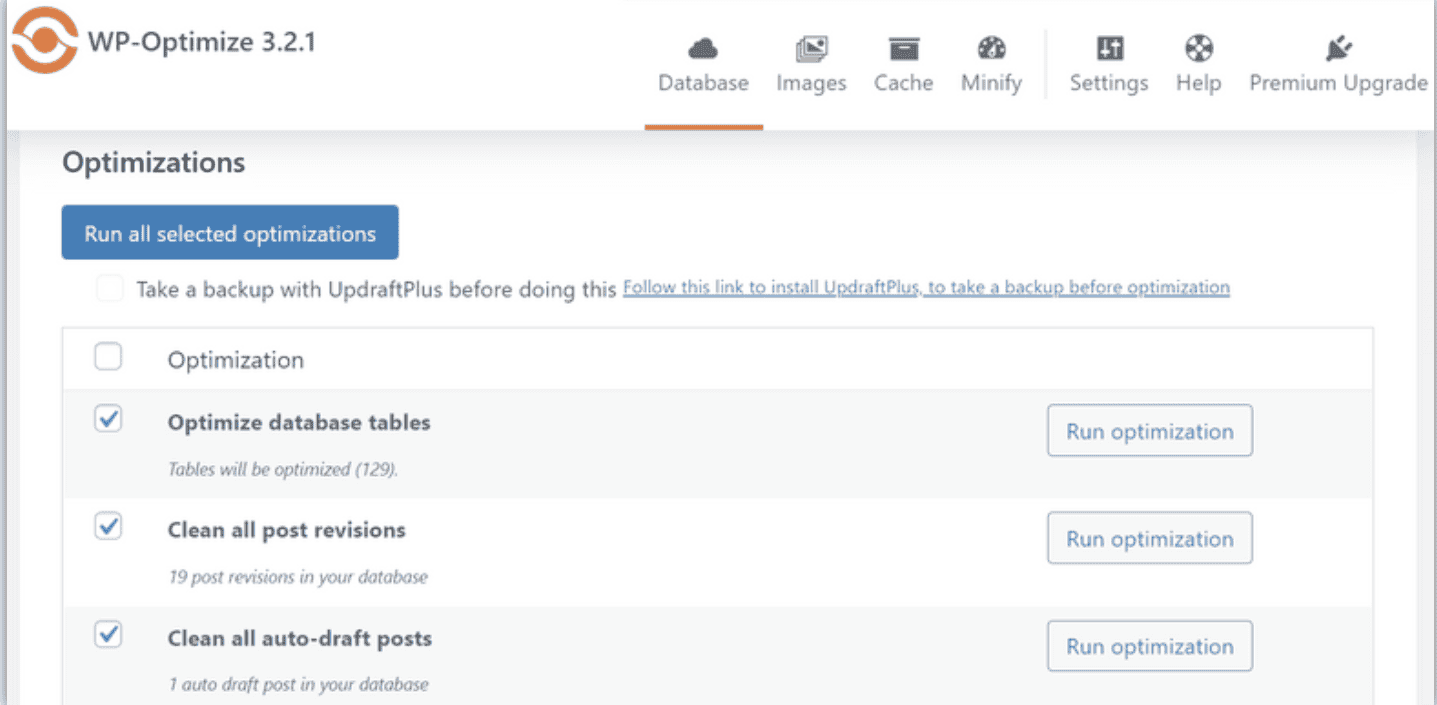
Task: Click the Cache archive box icon
Action: click(x=903, y=47)
